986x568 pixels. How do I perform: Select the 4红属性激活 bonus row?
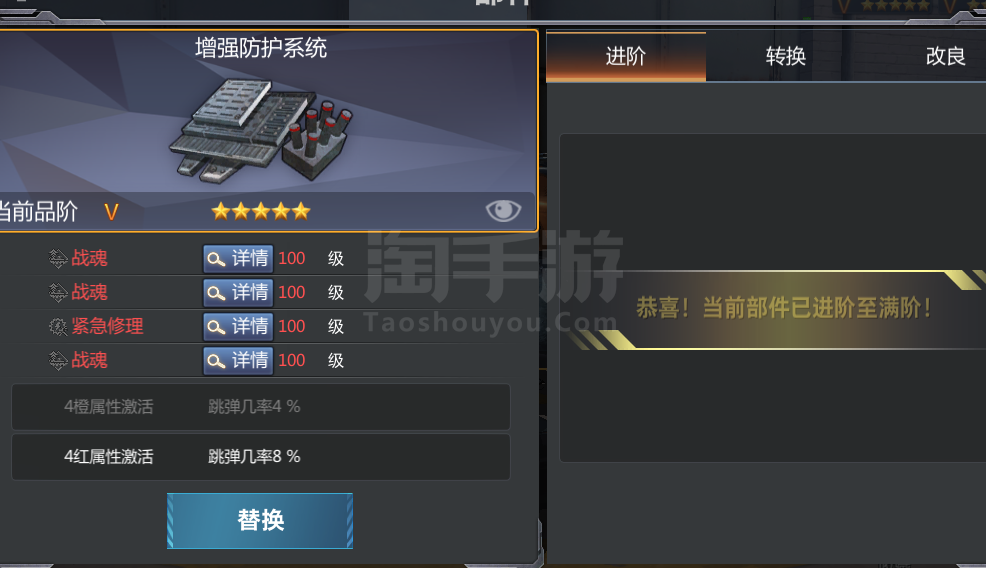click(x=261, y=457)
